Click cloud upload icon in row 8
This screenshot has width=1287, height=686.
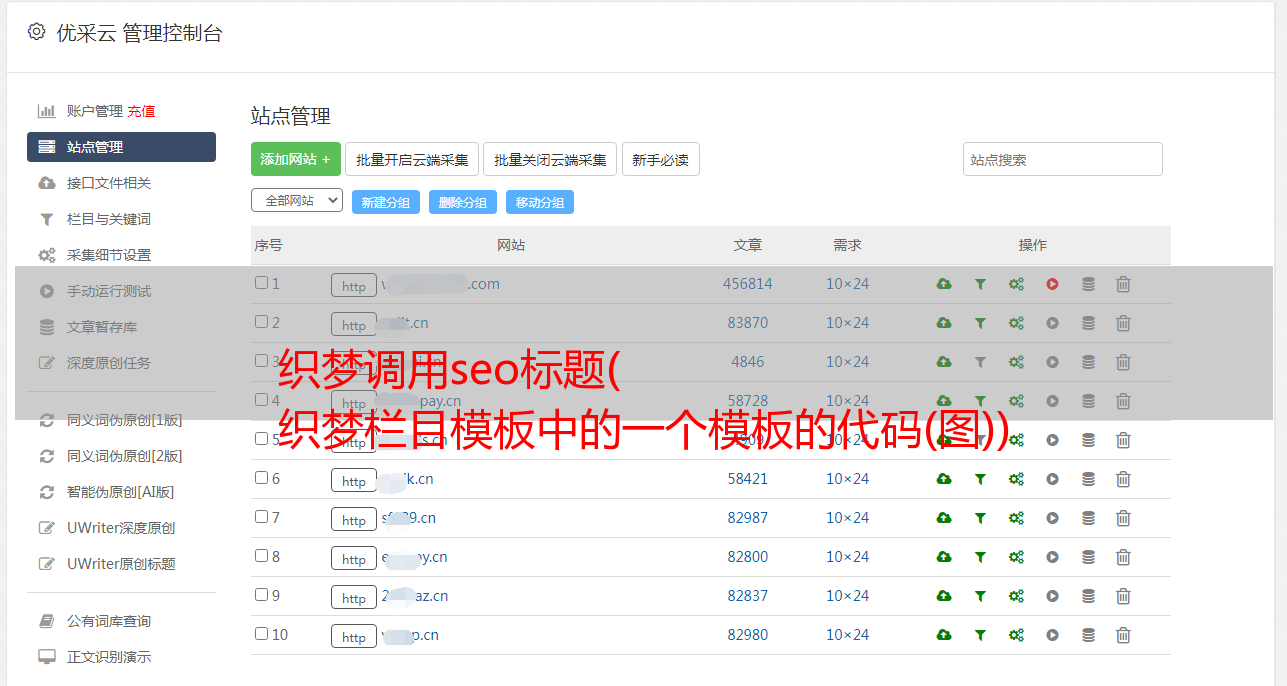[944, 557]
